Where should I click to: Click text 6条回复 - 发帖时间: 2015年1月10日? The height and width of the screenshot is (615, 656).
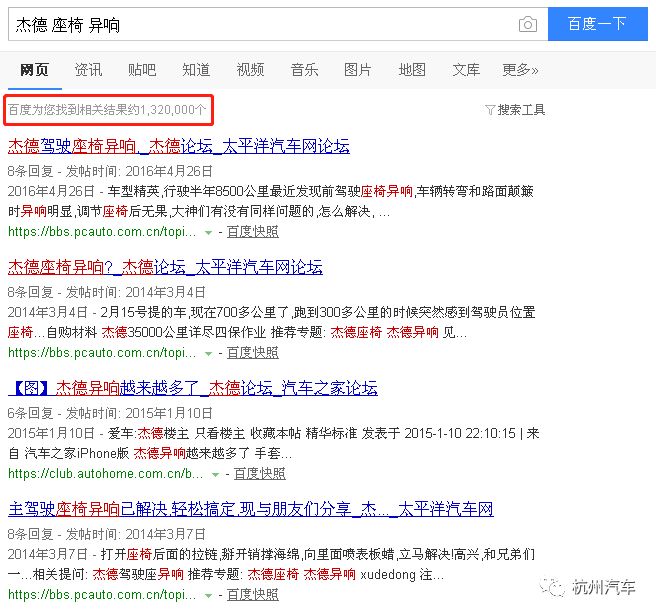(110, 413)
